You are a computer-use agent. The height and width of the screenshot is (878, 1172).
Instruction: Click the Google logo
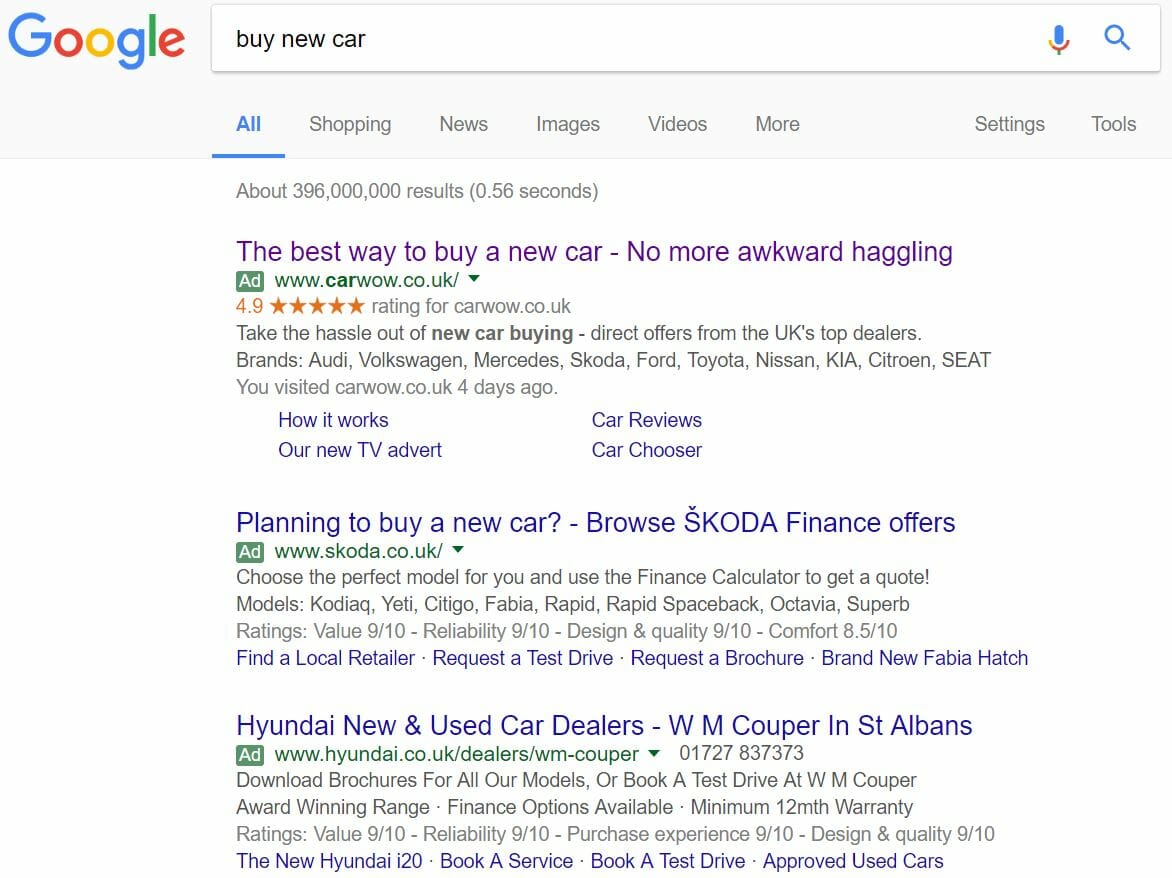tap(96, 40)
